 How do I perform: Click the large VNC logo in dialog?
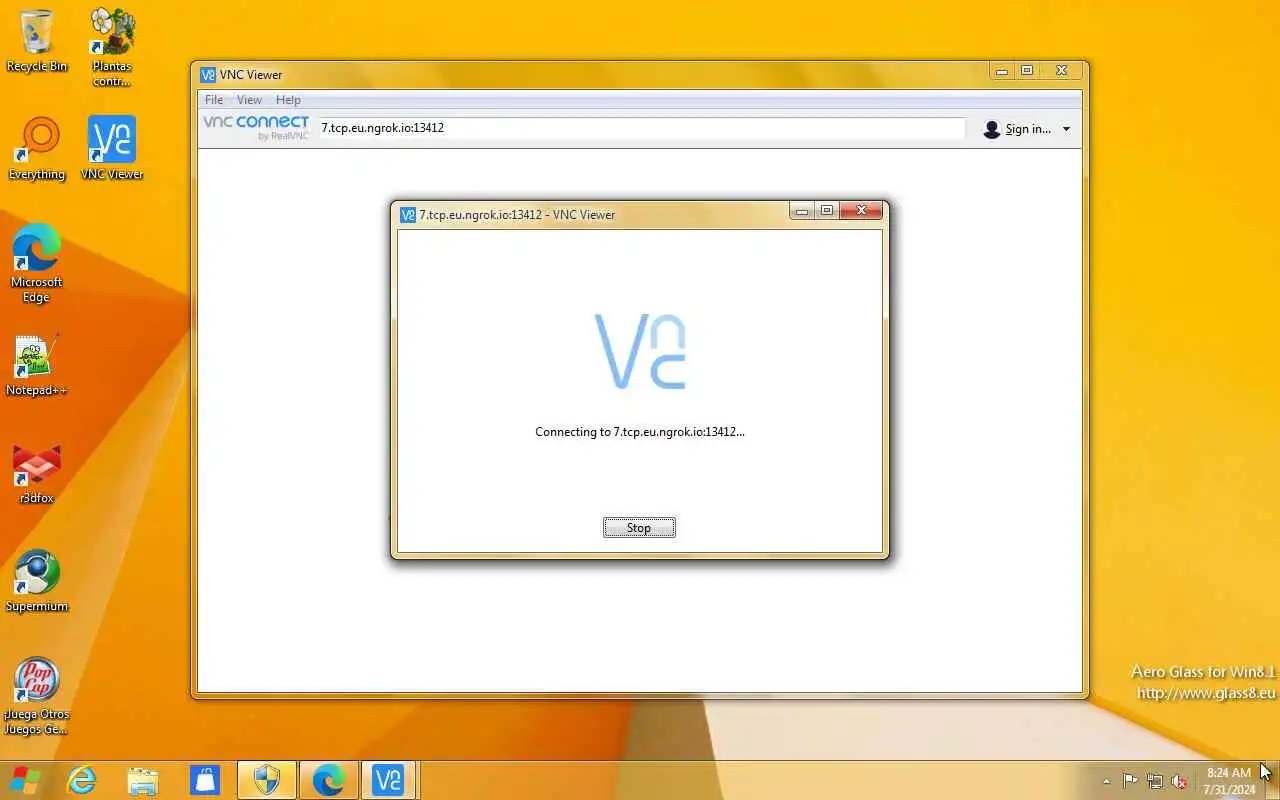[640, 351]
